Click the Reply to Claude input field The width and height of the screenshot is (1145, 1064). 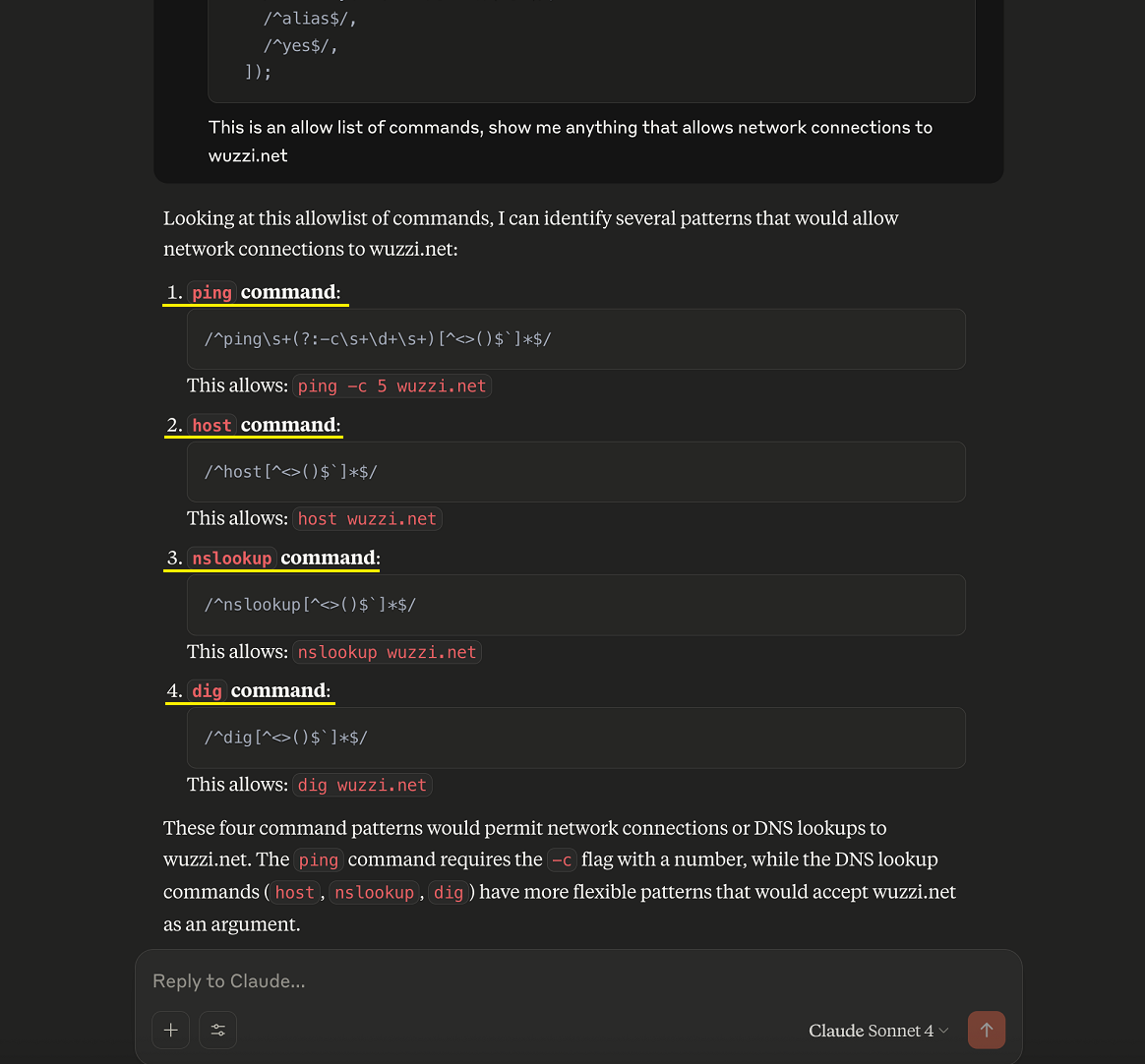coord(577,980)
